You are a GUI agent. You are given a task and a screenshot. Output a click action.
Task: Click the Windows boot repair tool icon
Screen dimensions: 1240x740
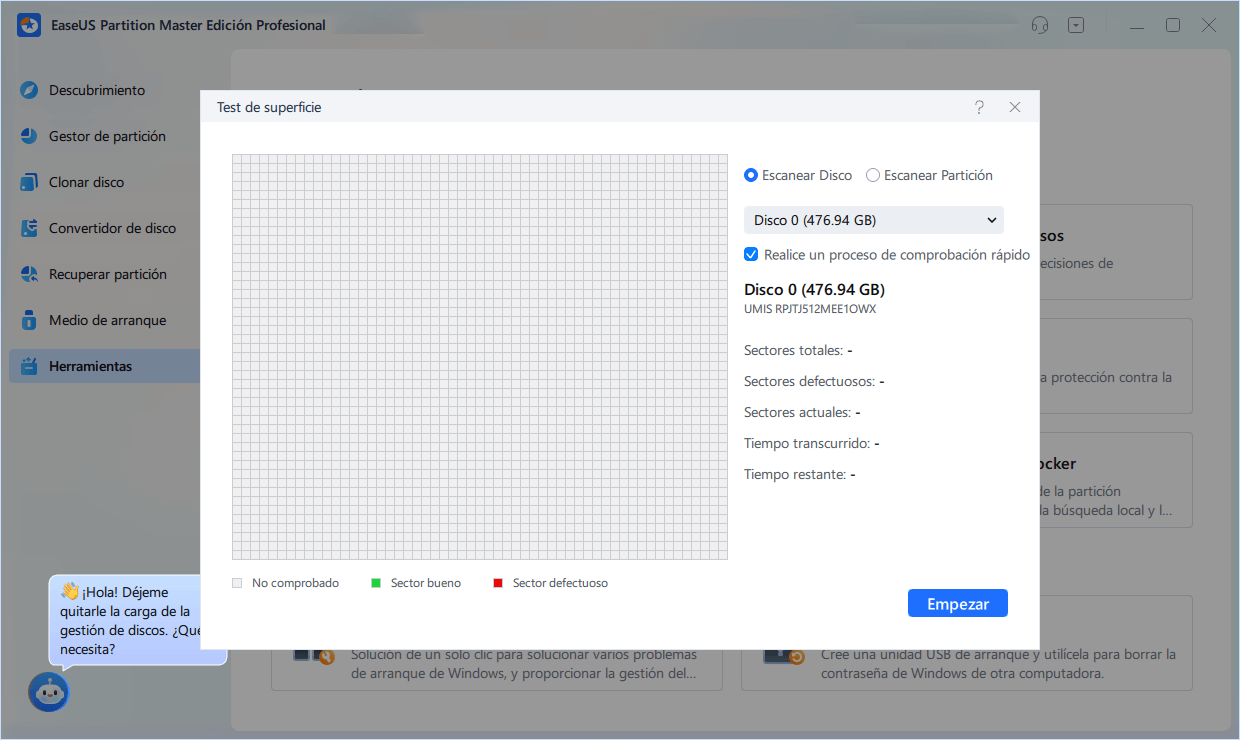[x=312, y=656]
